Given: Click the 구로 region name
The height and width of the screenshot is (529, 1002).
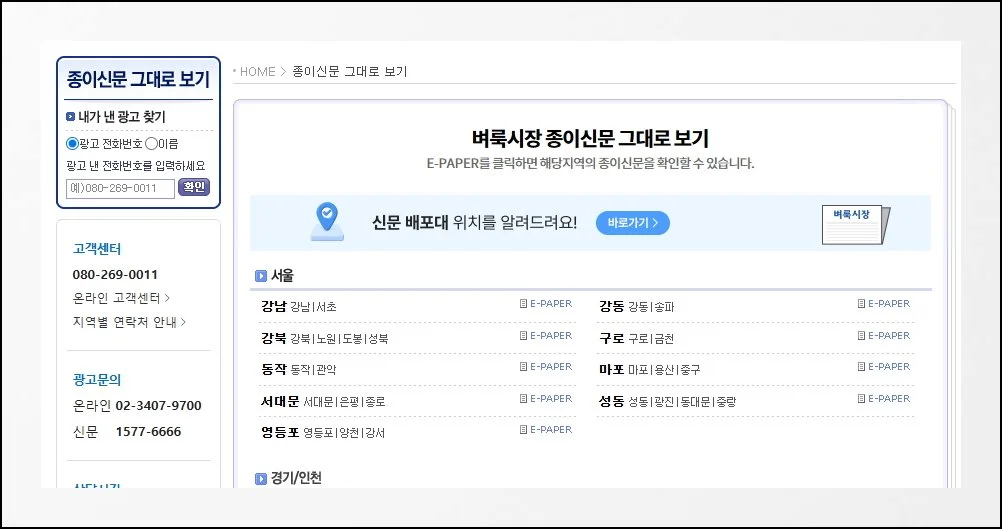Looking at the screenshot, I should coord(612,338).
